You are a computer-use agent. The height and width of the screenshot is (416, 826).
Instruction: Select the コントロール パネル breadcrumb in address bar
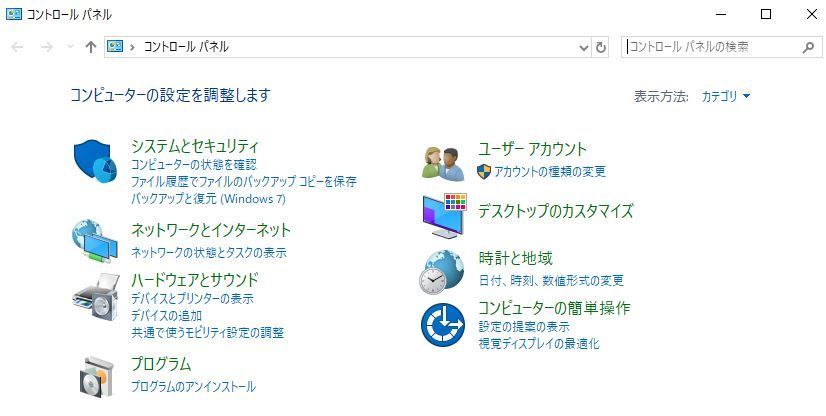click(x=186, y=47)
